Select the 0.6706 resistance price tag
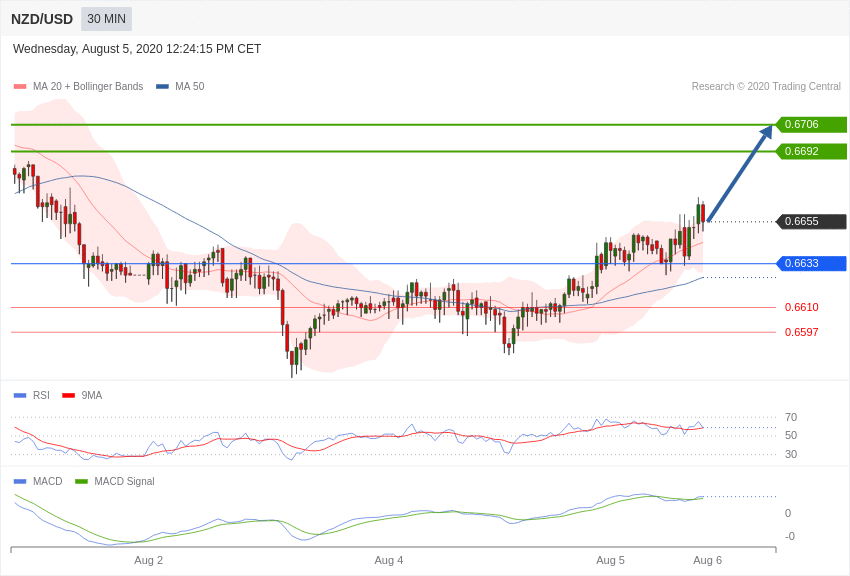 (x=811, y=124)
